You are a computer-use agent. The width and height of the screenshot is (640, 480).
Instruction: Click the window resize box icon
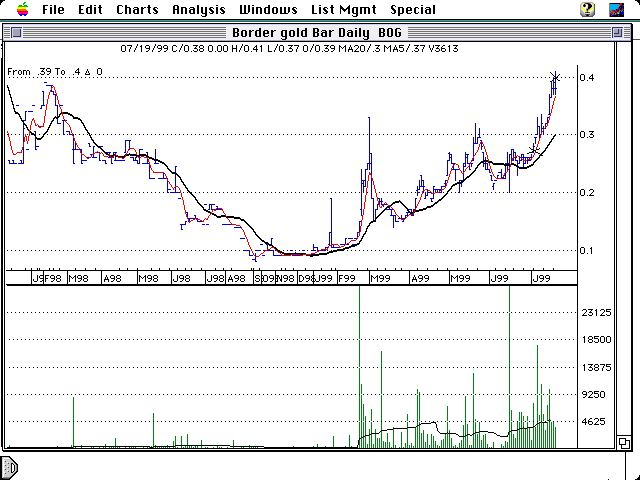tap(623, 442)
